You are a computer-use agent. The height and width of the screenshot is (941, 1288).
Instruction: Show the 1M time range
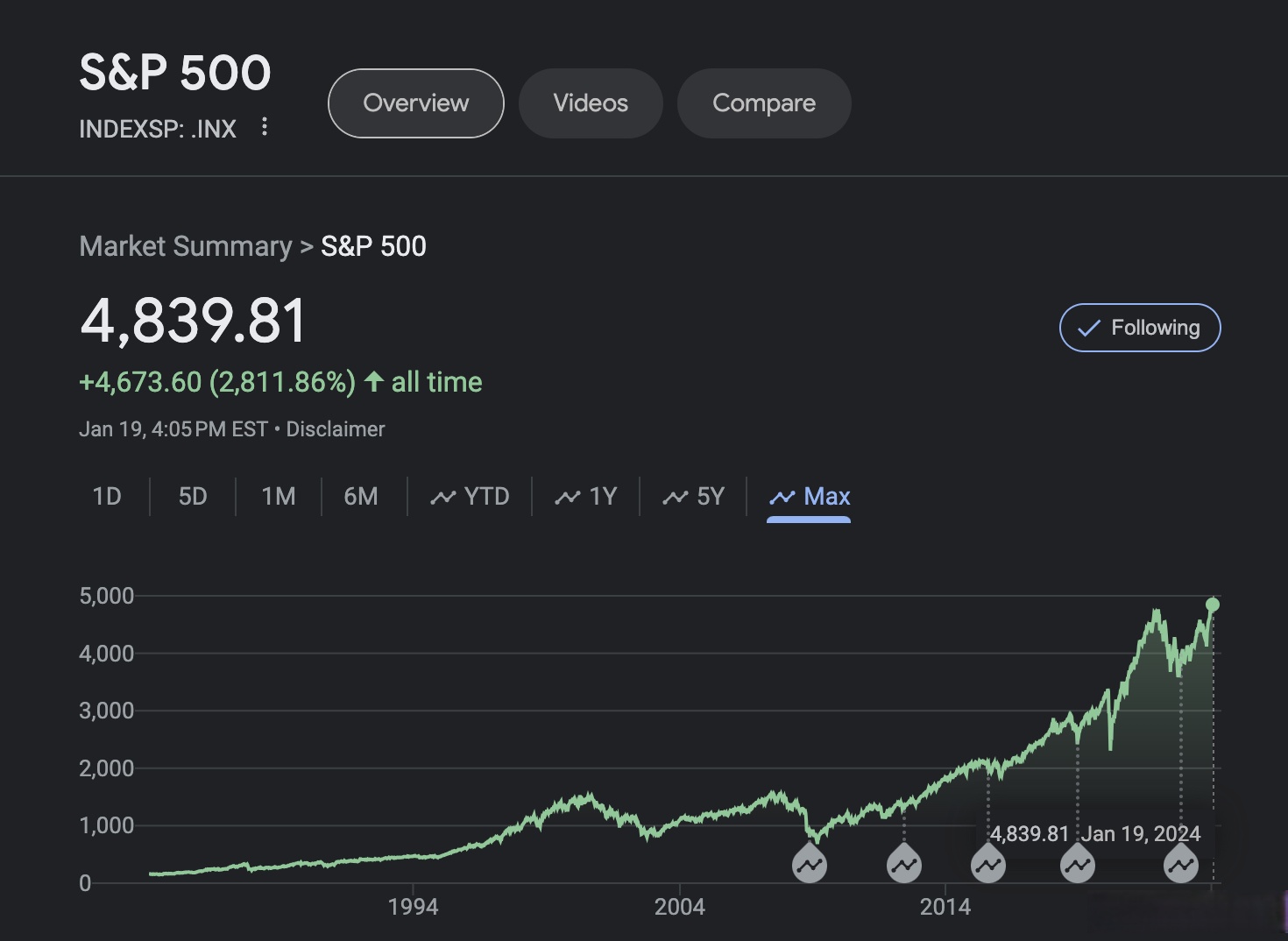coord(279,497)
